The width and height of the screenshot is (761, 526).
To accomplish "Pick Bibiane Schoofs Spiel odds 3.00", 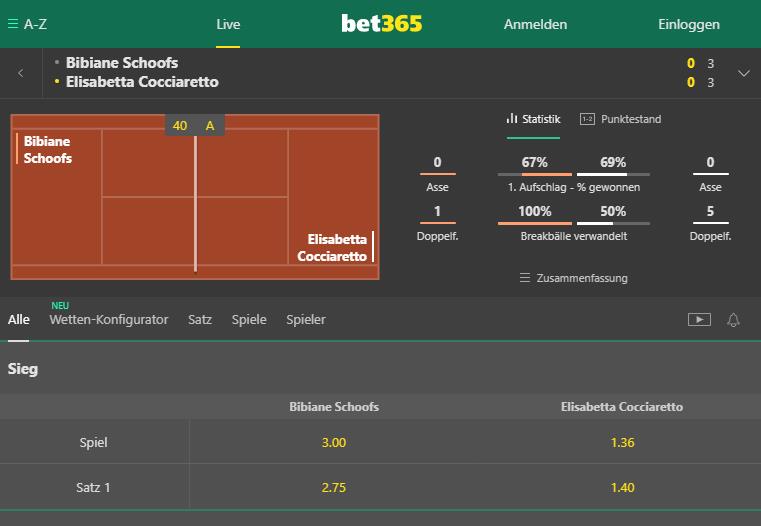I will coord(334,442).
